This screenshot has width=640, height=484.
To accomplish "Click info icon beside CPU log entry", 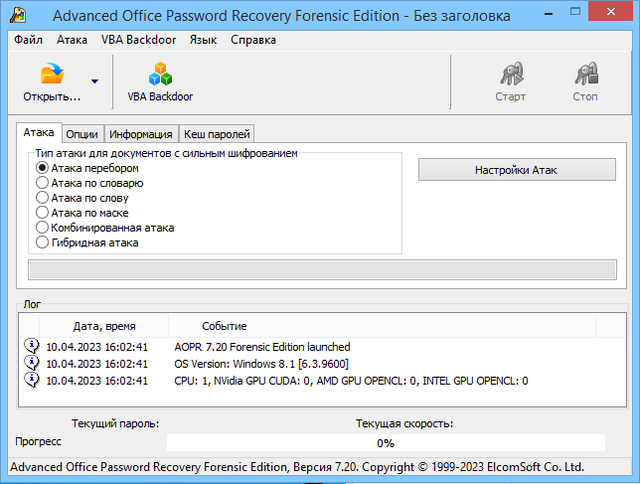I will (x=31, y=380).
